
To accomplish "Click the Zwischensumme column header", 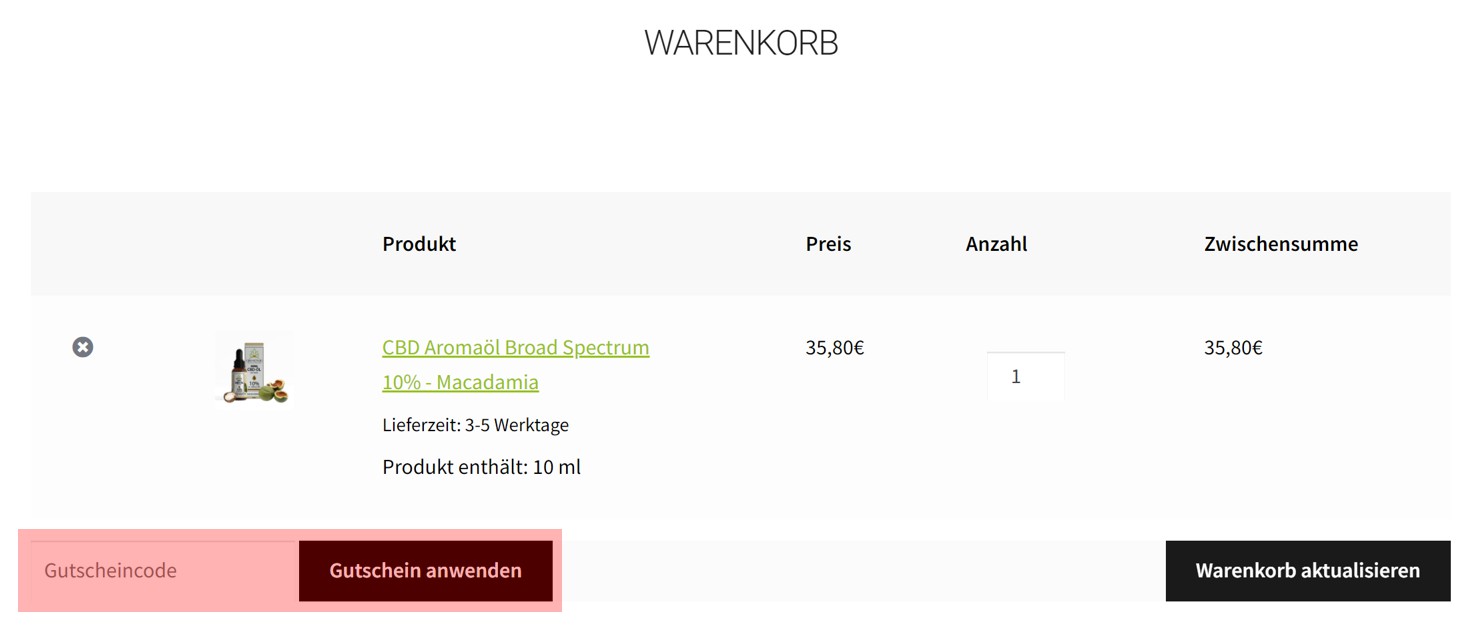I will click(x=1281, y=244).
